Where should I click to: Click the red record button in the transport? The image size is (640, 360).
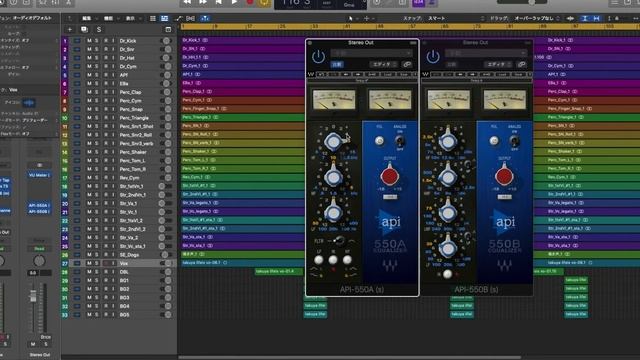coord(250,2)
